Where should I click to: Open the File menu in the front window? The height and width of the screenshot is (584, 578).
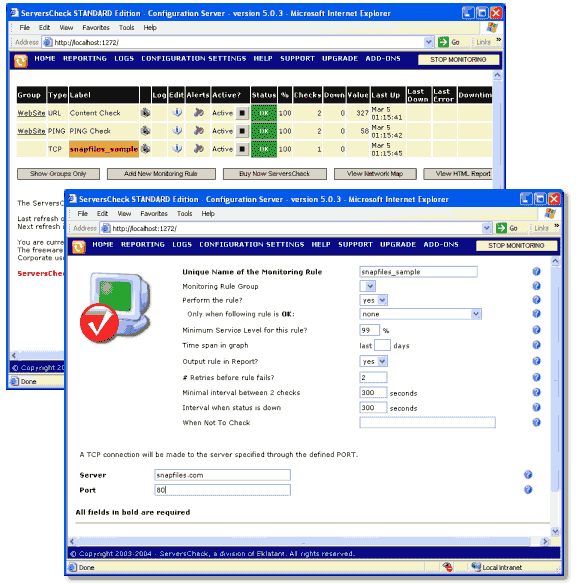tap(83, 213)
